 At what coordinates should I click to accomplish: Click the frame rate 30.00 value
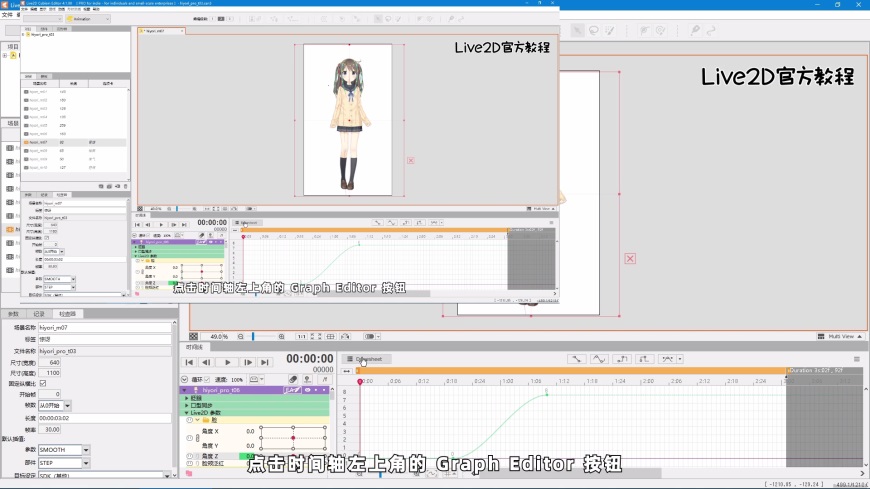click(x=49, y=430)
